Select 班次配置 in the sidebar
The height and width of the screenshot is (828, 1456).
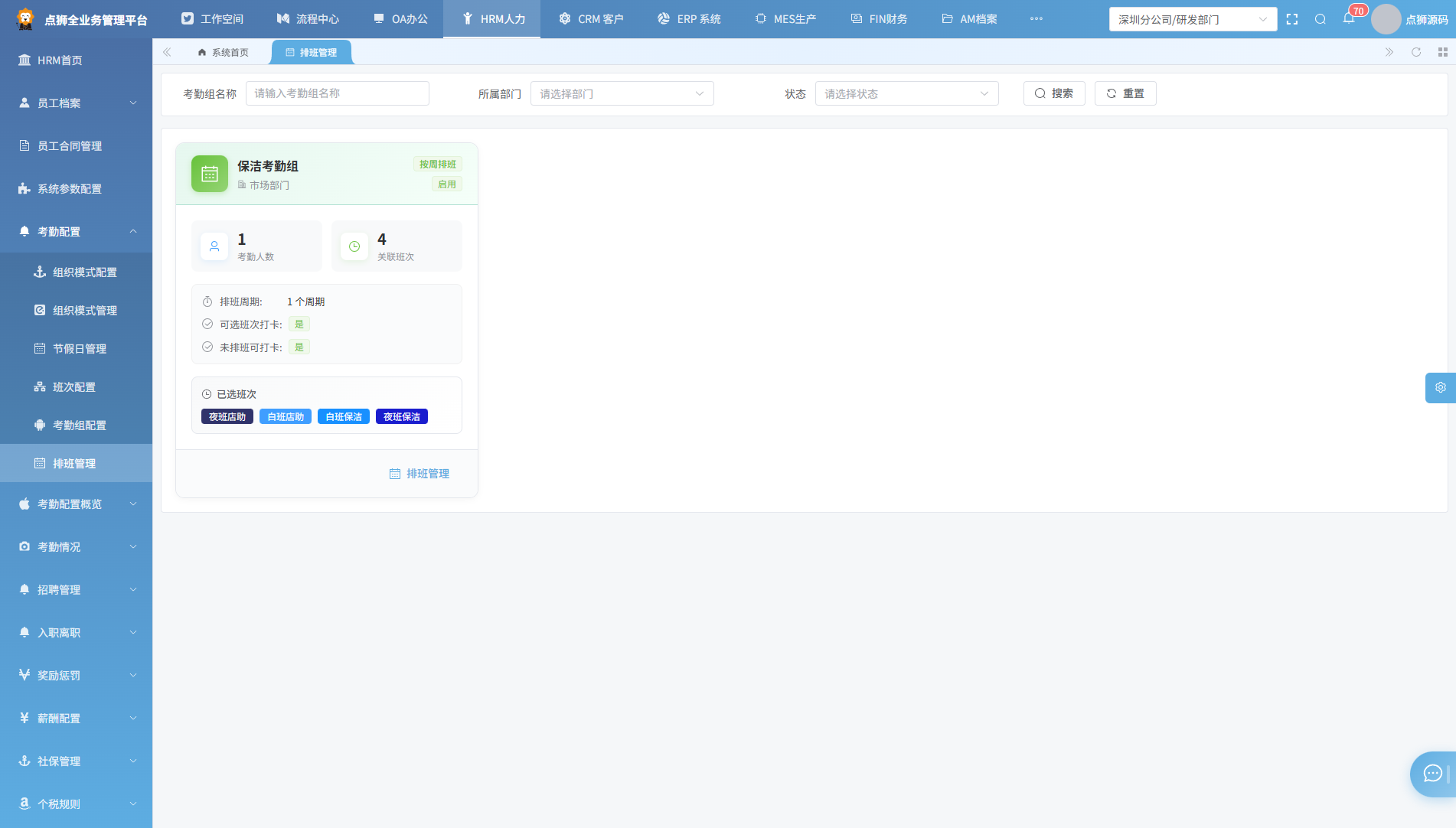pyautogui.click(x=77, y=386)
